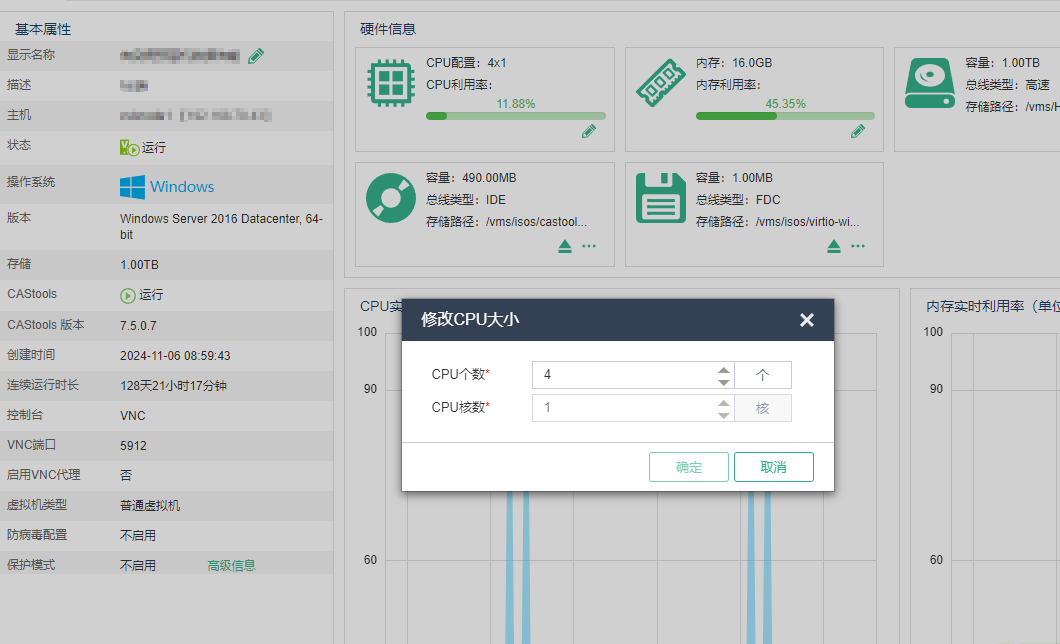Decrease the CPU count value

coord(723,382)
